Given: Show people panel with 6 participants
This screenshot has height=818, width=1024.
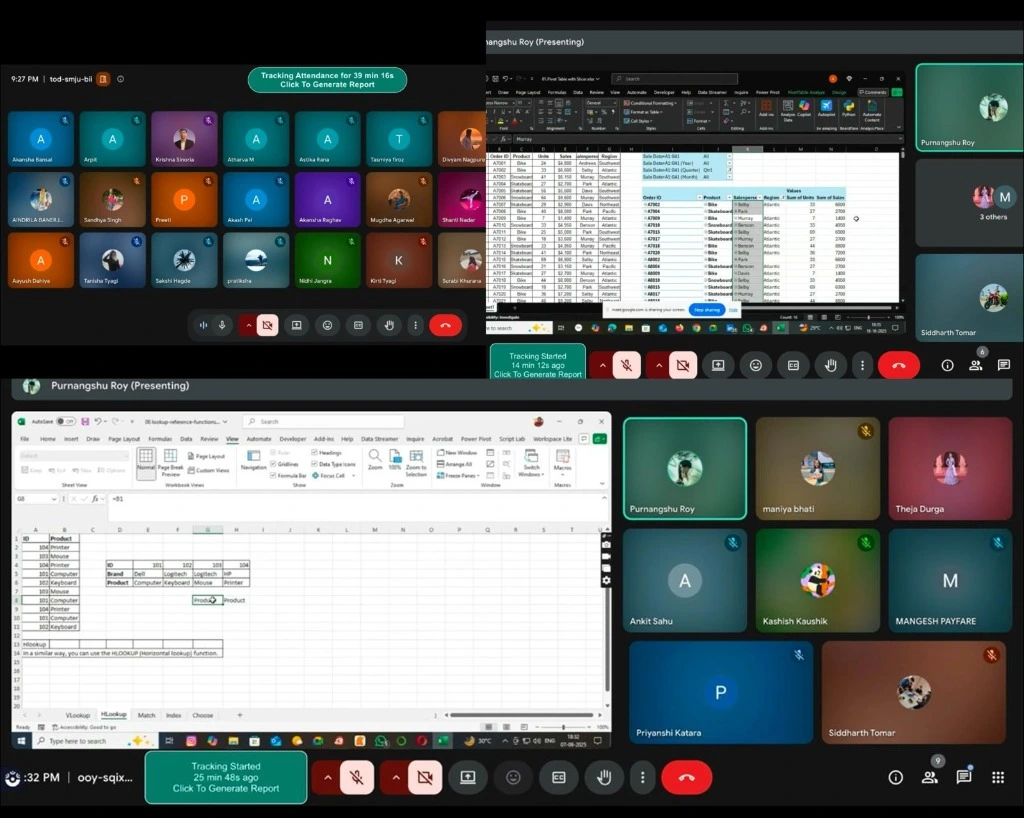Looking at the screenshot, I should (976, 366).
